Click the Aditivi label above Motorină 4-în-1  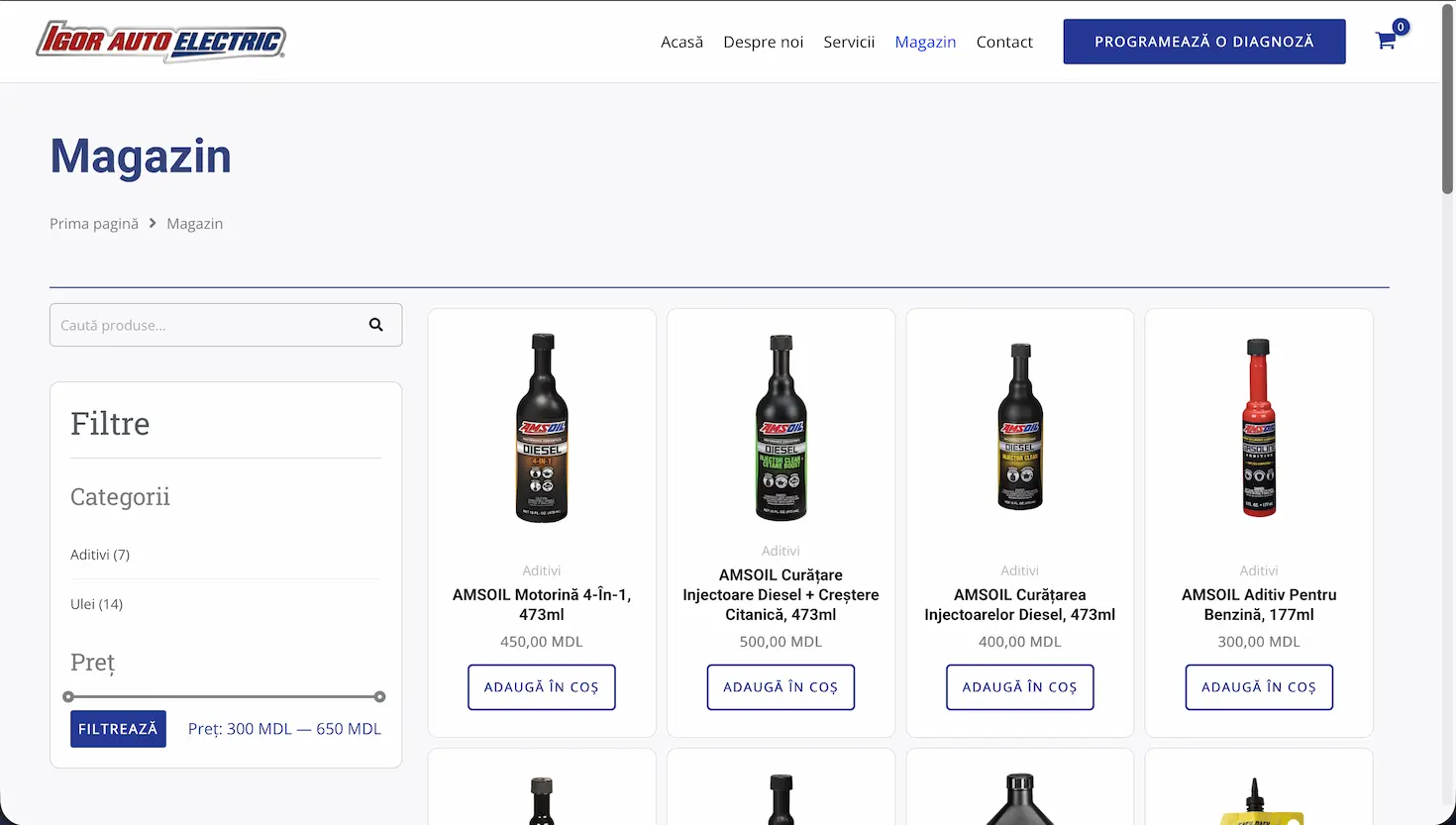[542, 570]
